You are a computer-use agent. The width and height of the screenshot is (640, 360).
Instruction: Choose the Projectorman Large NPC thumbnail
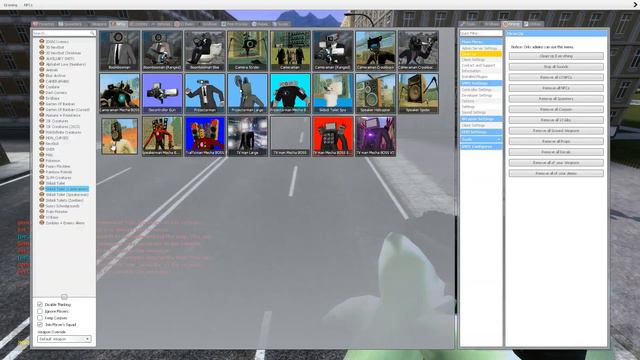(247, 93)
